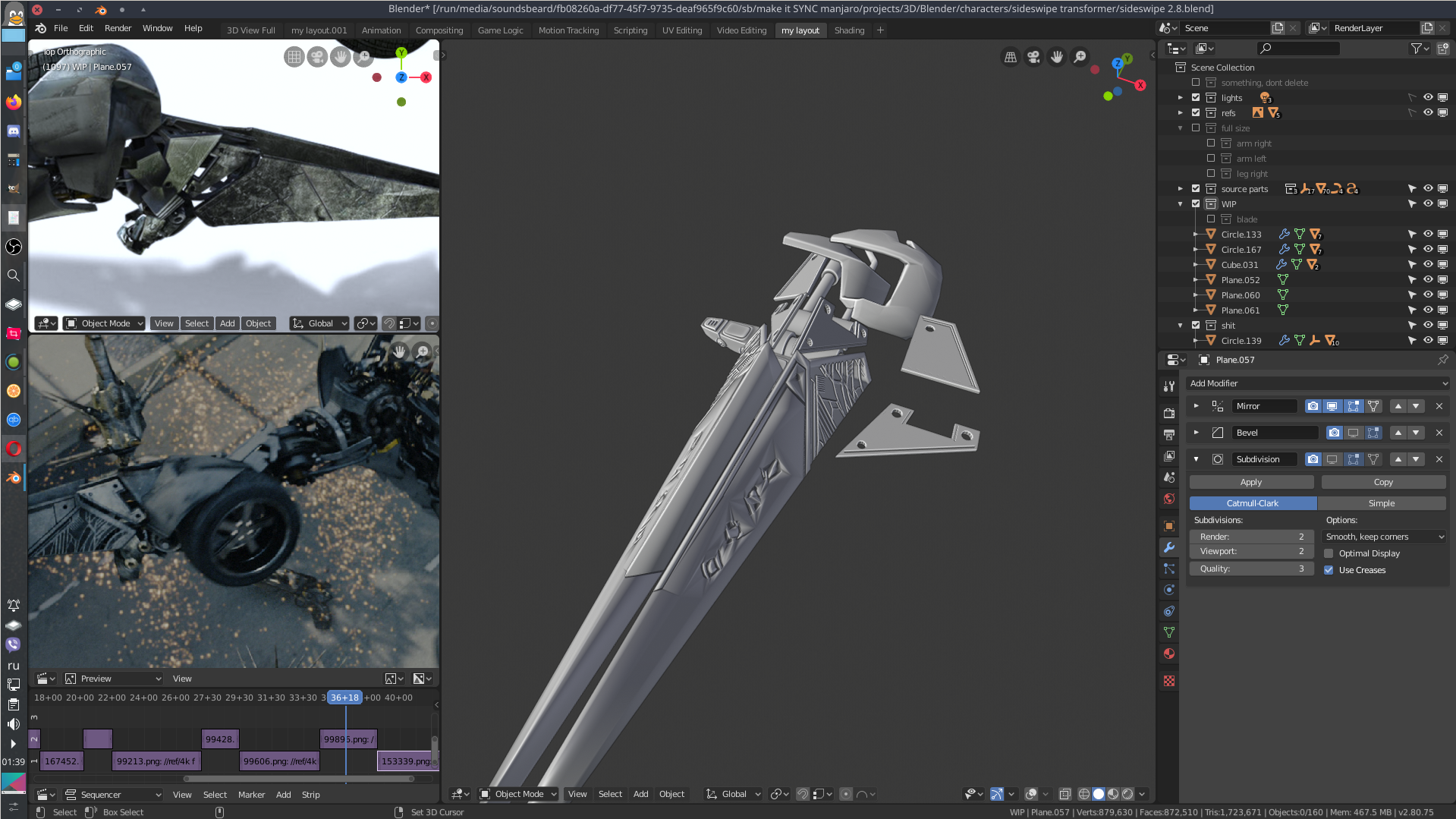The width and height of the screenshot is (1456, 819).
Task: Switch to solid viewport shading
Action: tap(1099, 794)
